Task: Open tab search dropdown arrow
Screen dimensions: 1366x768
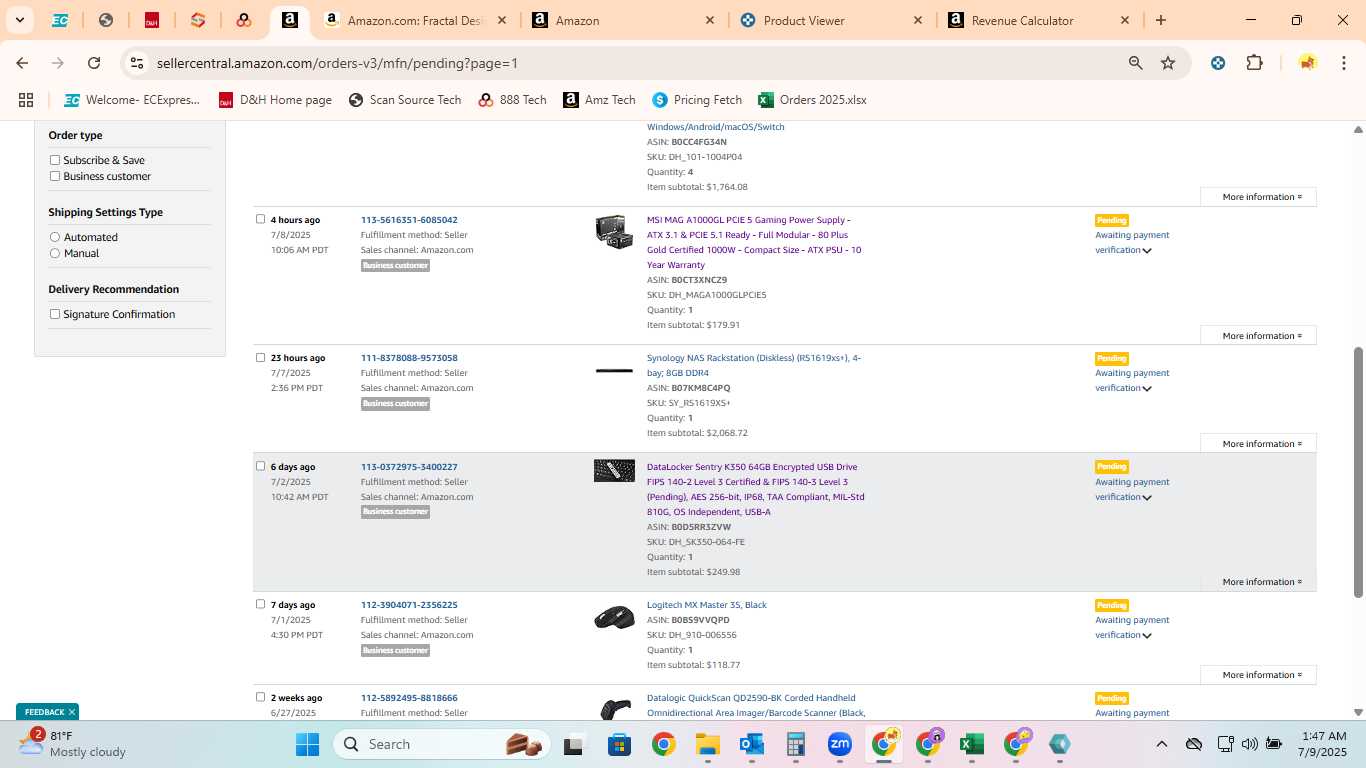Action: pyautogui.click(x=19, y=20)
